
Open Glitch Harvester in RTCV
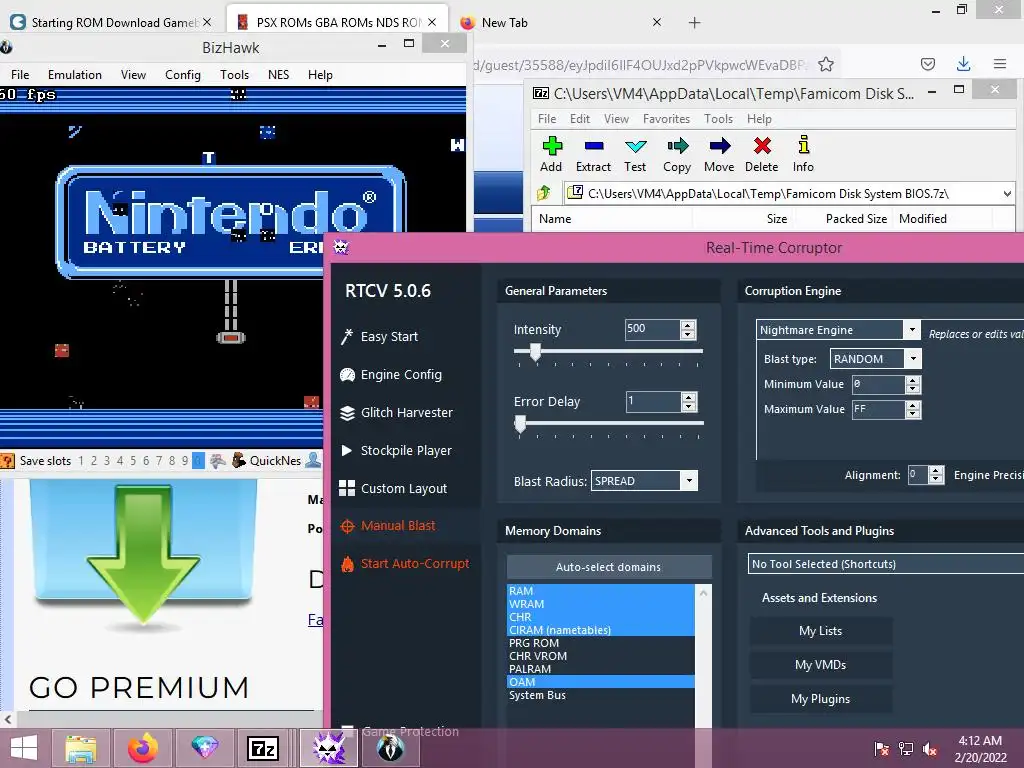click(396, 413)
